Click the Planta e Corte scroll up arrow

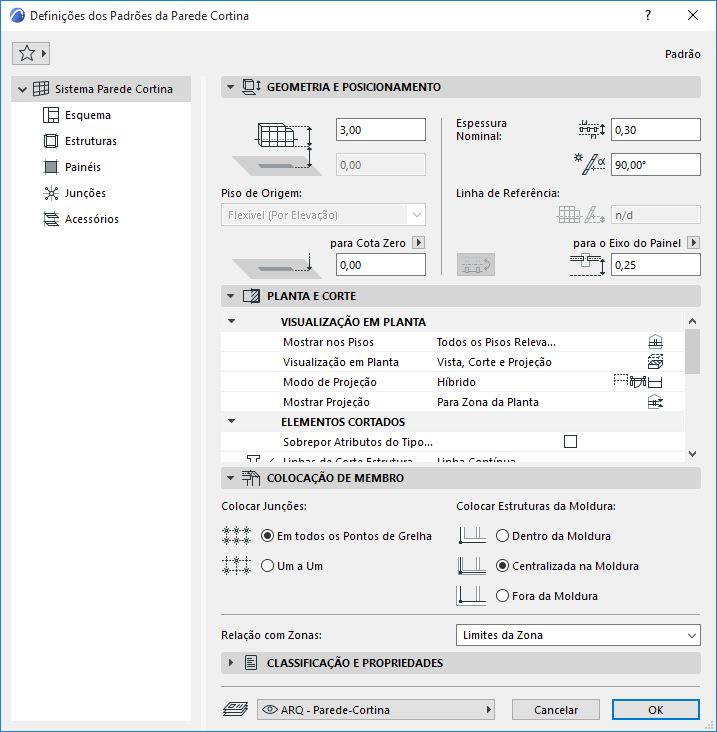pos(693,321)
